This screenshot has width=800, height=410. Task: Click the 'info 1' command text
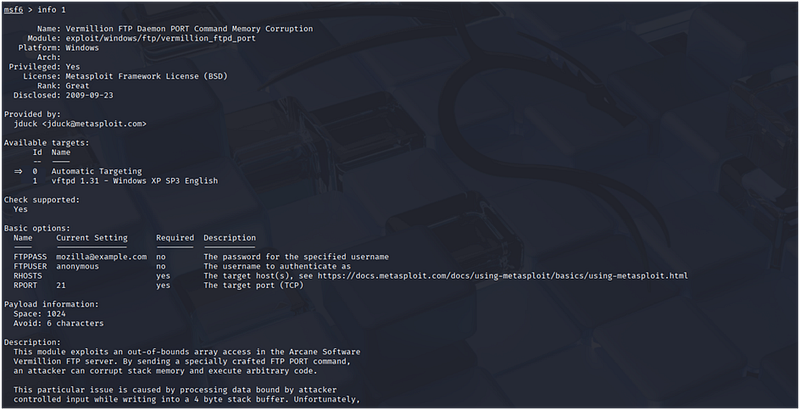(52, 10)
